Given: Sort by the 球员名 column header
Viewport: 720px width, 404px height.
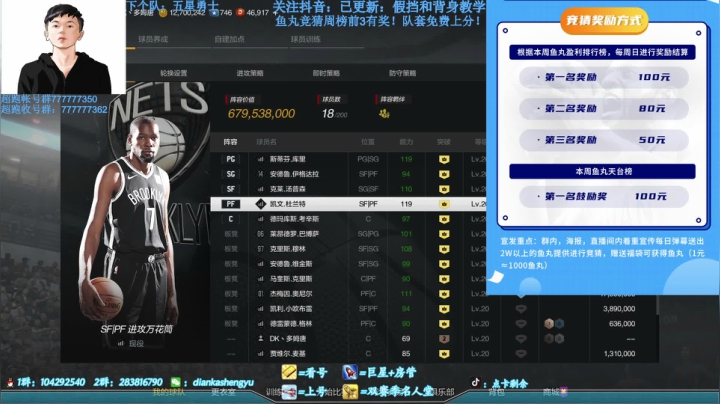Looking at the screenshot, I should click(266, 142).
